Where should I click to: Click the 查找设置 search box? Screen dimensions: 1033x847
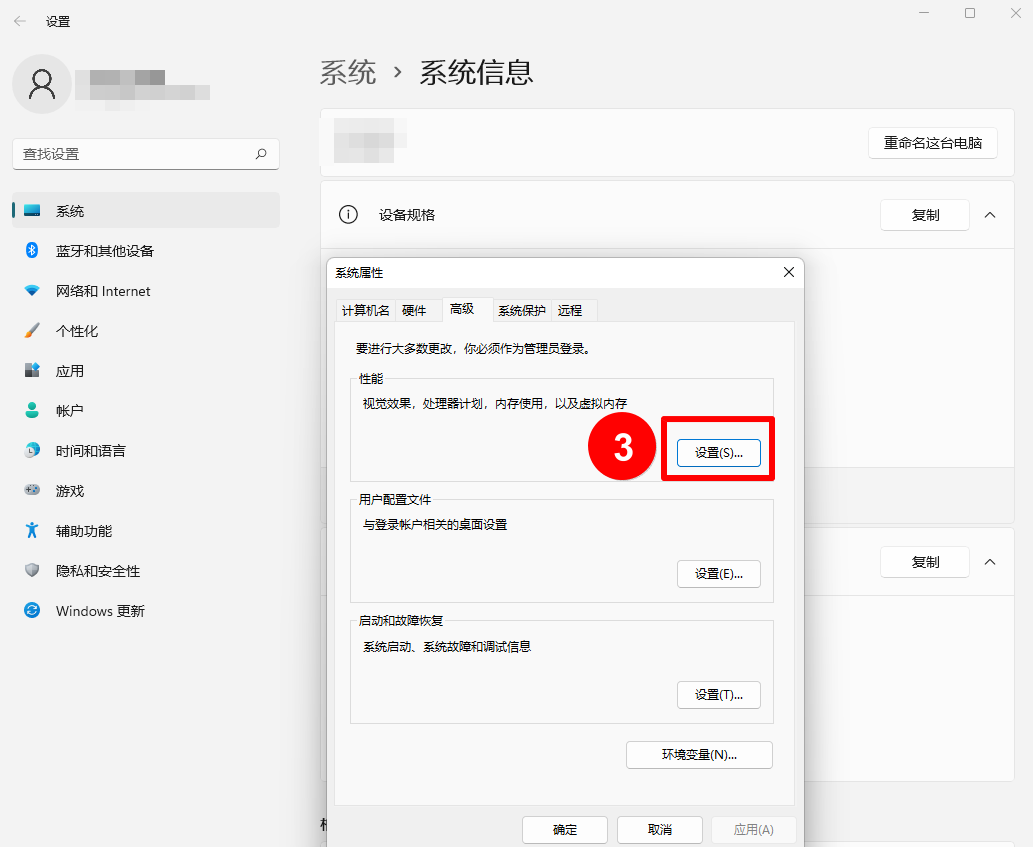135,154
